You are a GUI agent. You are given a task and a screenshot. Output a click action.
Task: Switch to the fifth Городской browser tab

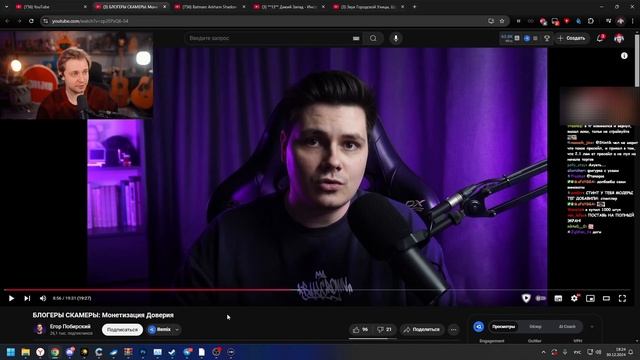coord(368,7)
